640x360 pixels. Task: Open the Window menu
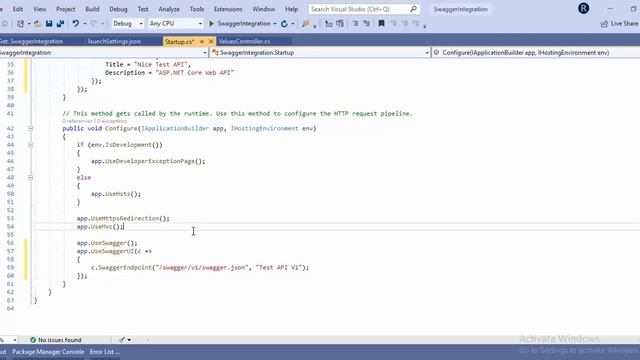264,9
